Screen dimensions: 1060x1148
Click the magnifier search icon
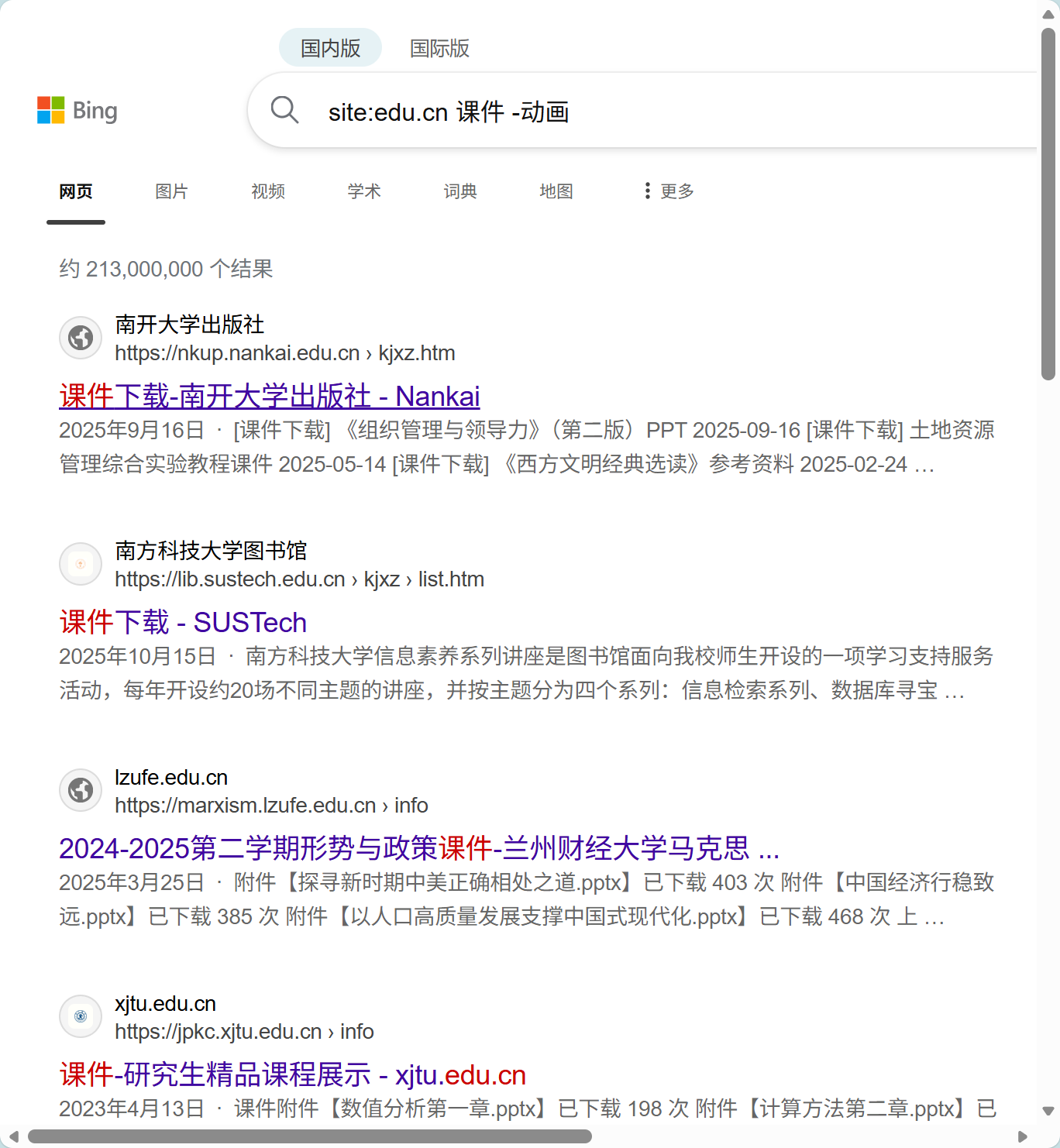pyautogui.click(x=284, y=110)
